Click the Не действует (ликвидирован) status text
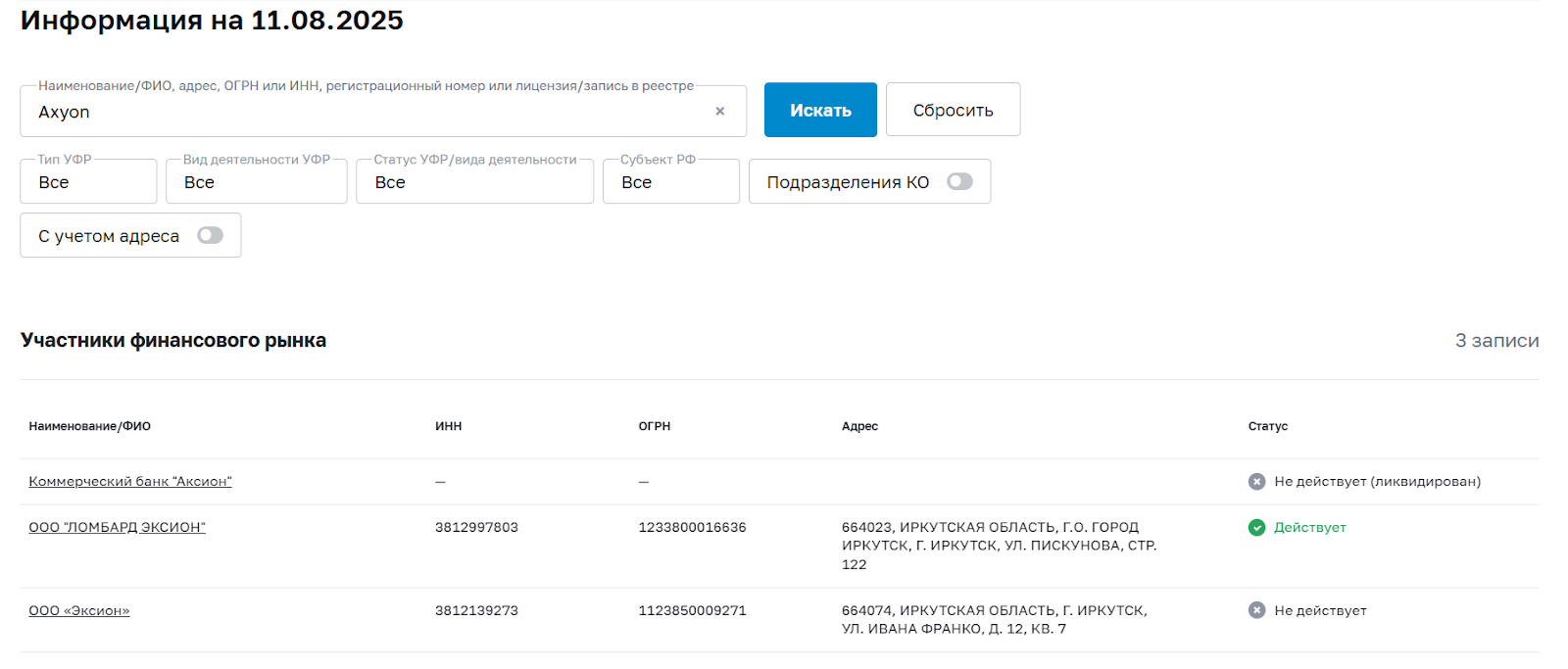The width and height of the screenshot is (1568, 669). pos(1378,482)
